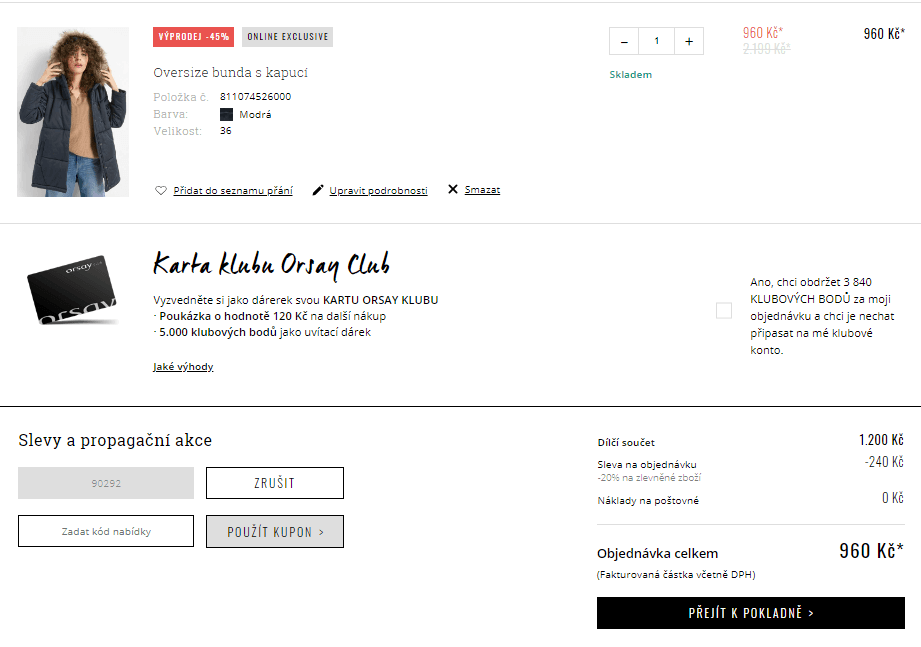Click the applied coupon code field 90292
The image size is (921, 647).
click(x=106, y=483)
